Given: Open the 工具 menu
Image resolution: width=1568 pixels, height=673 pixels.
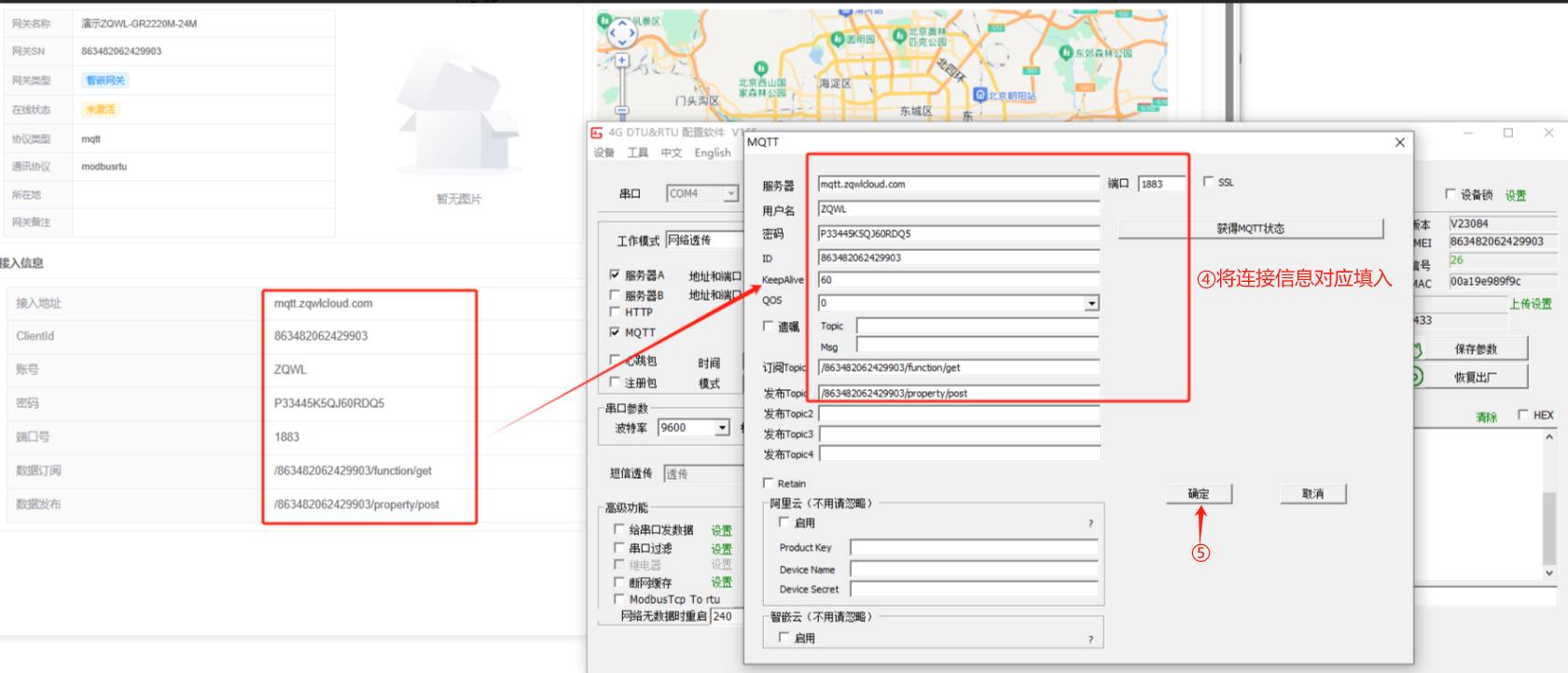Looking at the screenshot, I should [638, 153].
